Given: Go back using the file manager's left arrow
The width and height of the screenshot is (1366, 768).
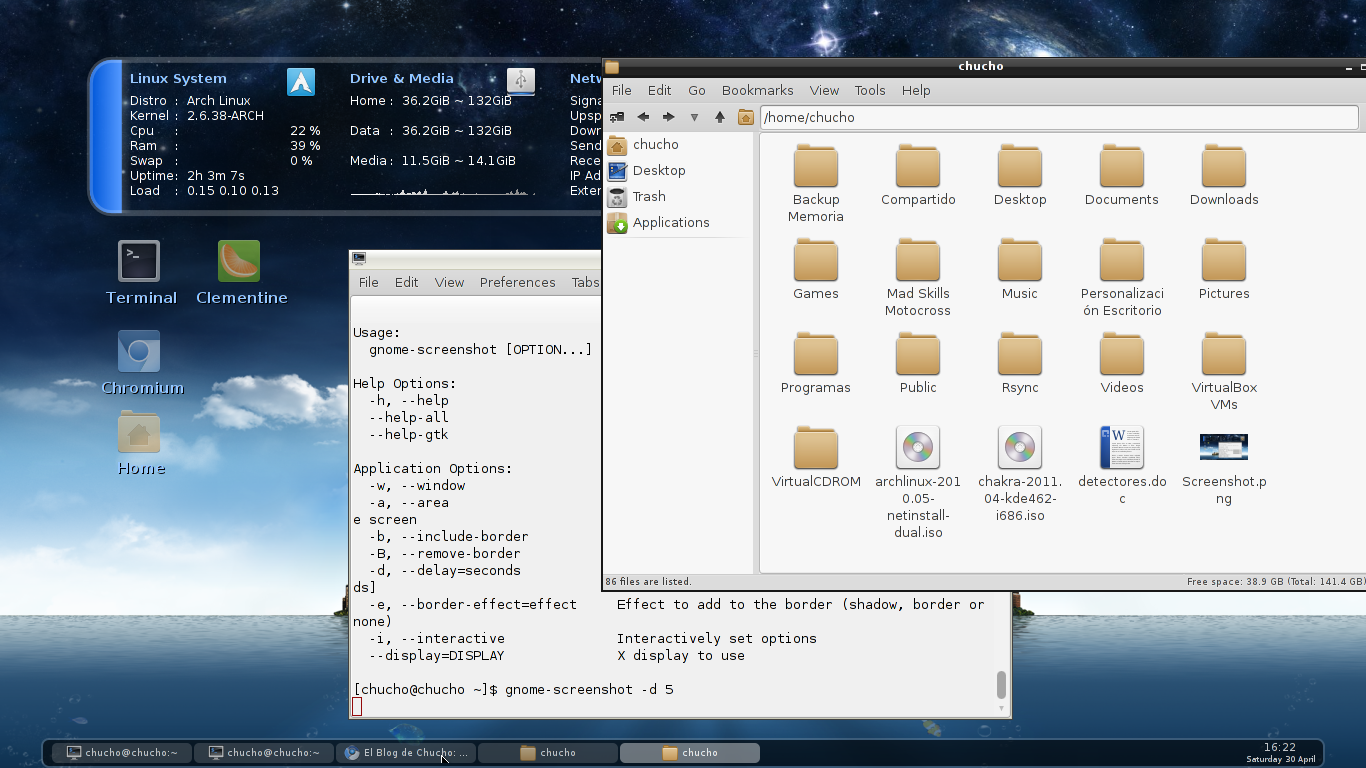Looking at the screenshot, I should point(643,117).
